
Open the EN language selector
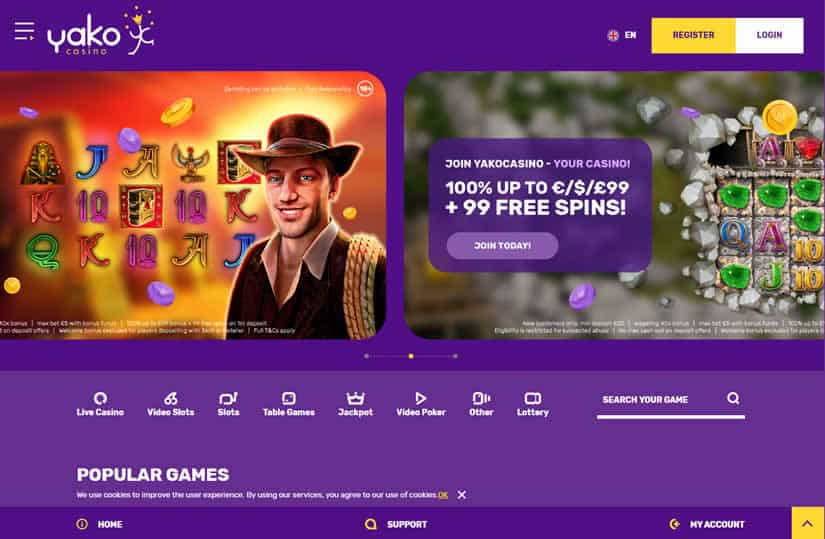[622, 35]
